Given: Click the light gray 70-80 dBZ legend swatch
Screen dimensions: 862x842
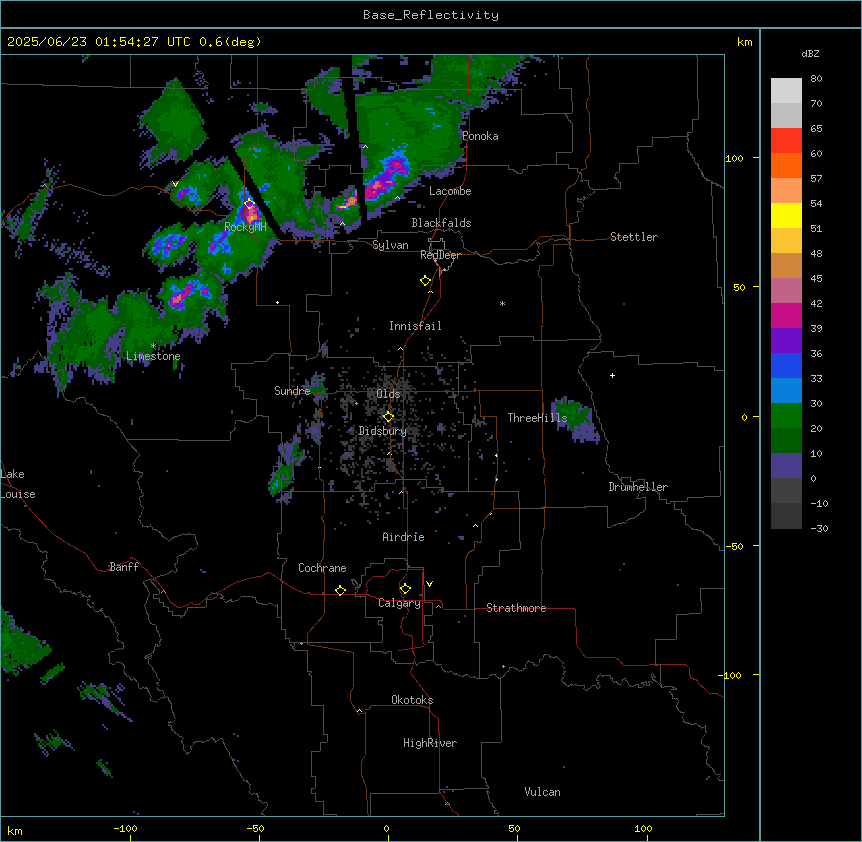Looking at the screenshot, I should pyautogui.click(x=786, y=91).
